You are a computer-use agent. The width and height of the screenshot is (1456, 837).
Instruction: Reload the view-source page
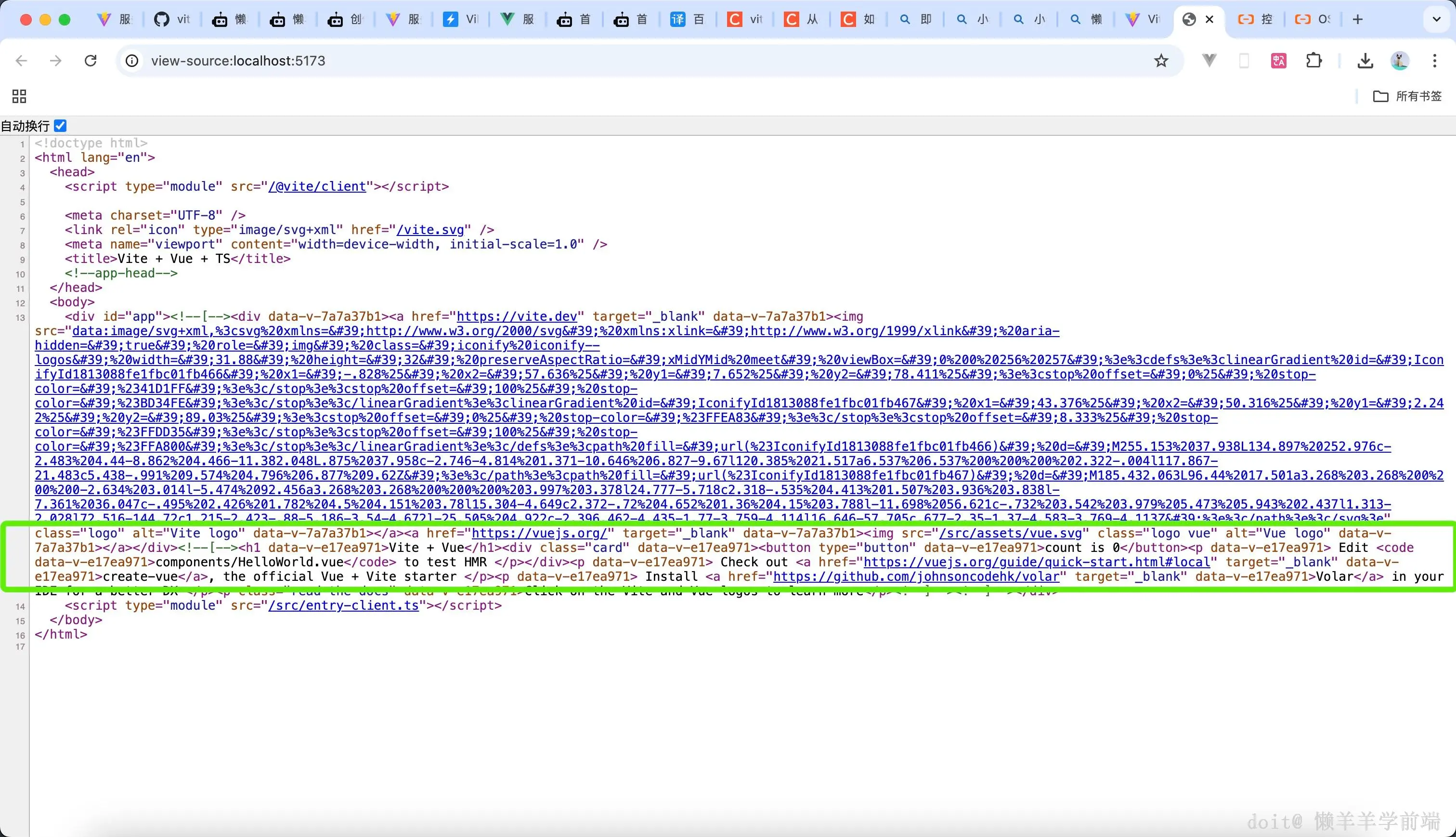coord(90,60)
